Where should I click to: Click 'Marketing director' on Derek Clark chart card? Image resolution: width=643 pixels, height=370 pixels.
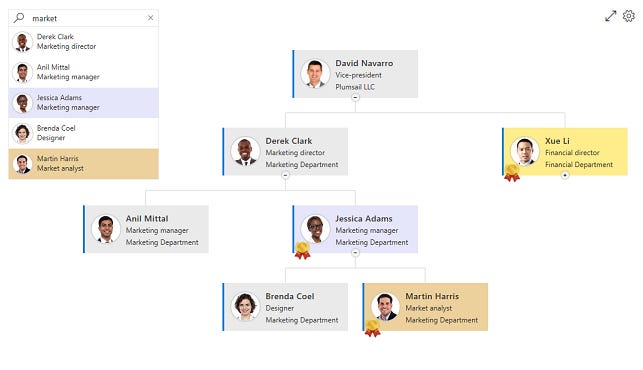click(x=295, y=153)
